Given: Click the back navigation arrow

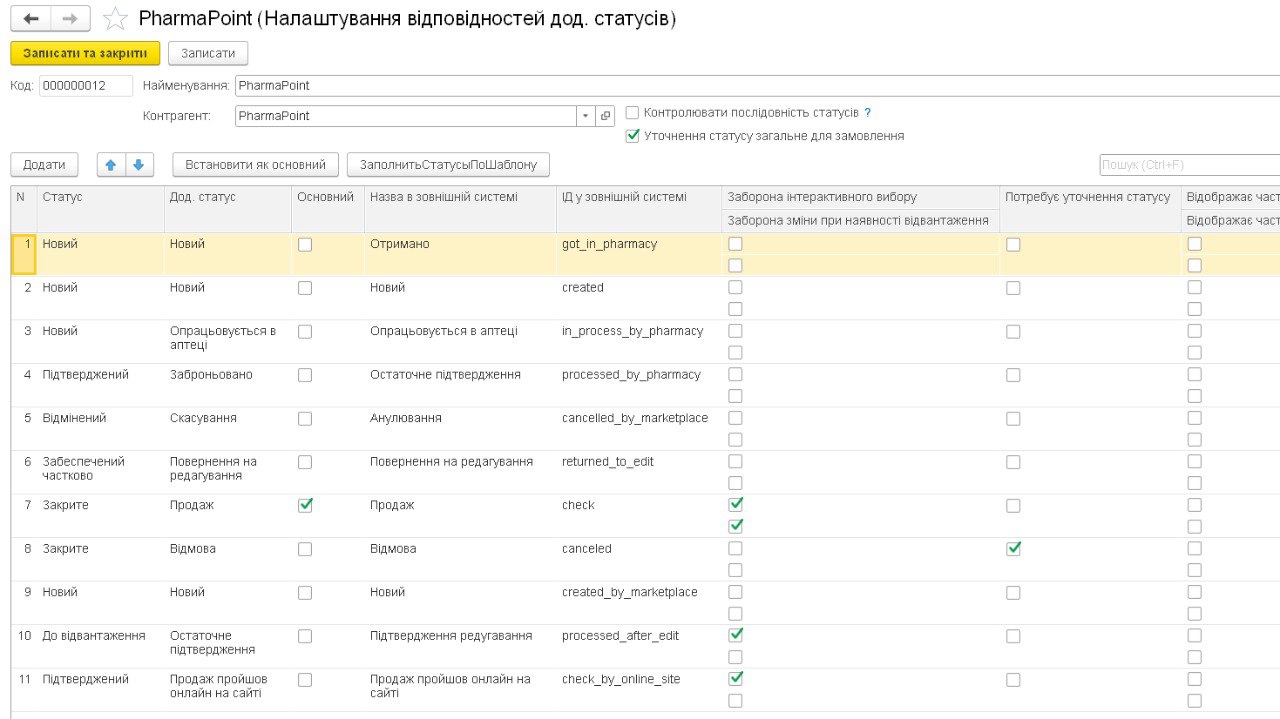Looking at the screenshot, I should coord(30,19).
